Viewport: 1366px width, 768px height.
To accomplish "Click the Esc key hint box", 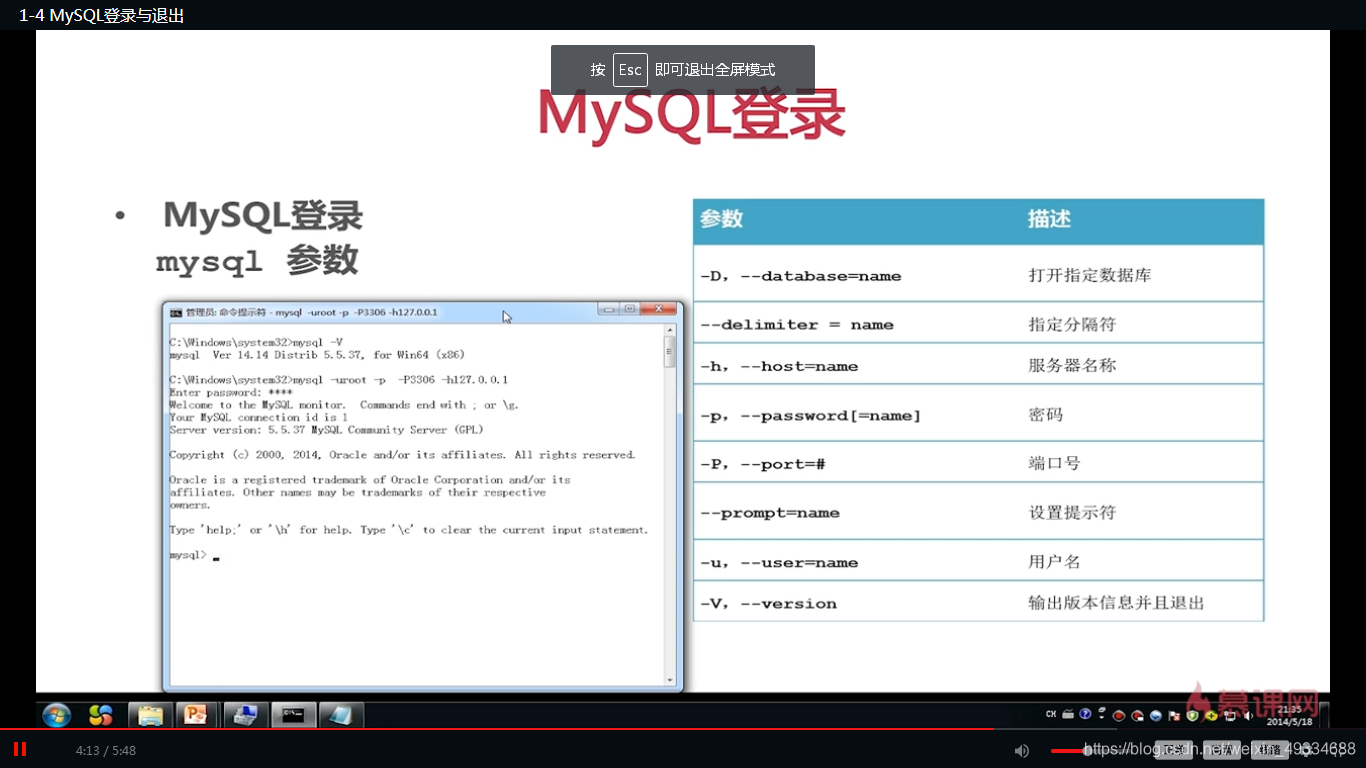I will [630, 70].
